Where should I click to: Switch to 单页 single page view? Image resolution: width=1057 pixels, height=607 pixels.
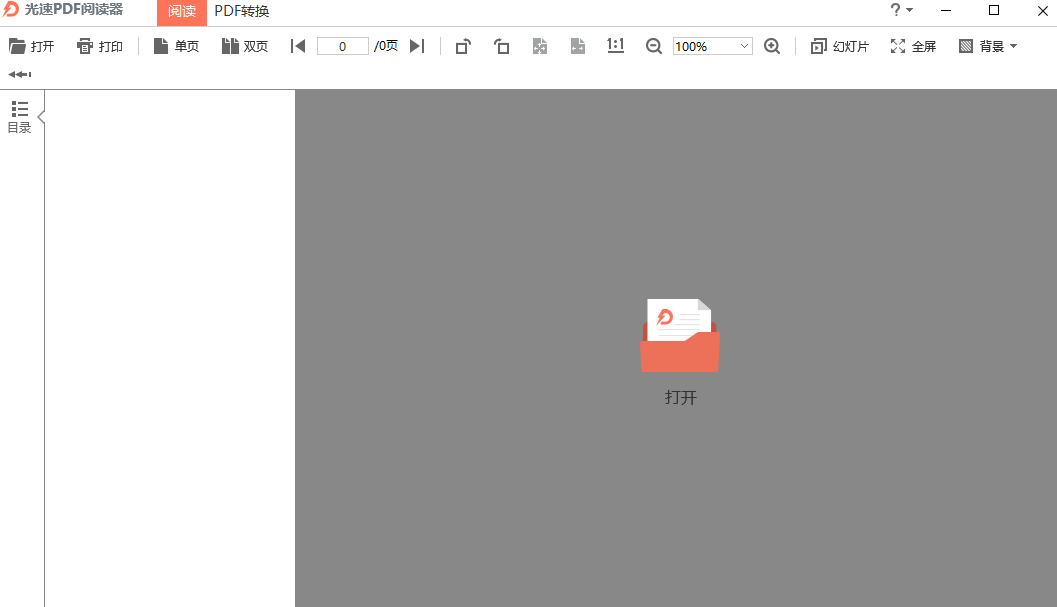[x=176, y=46]
